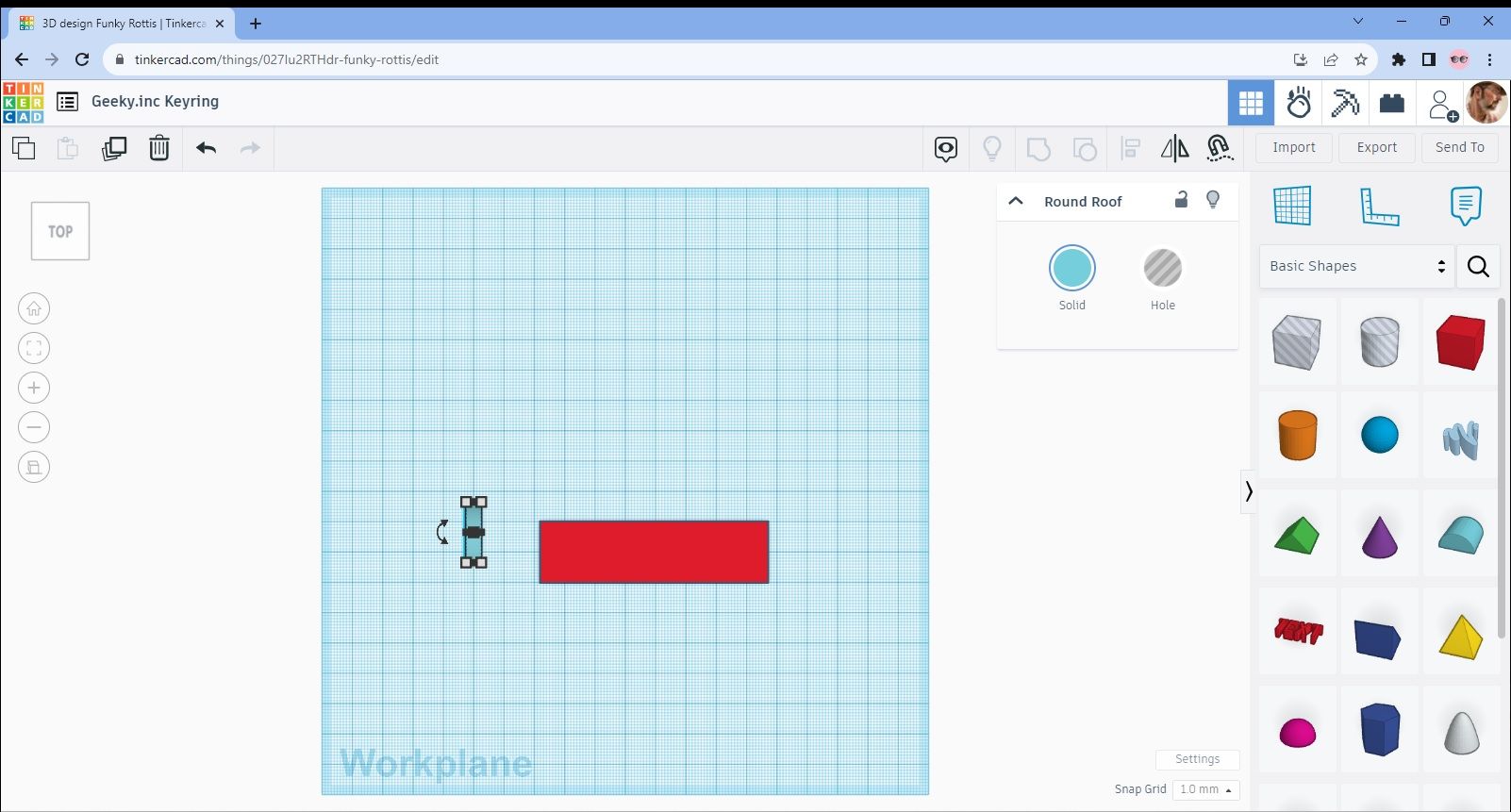The width and height of the screenshot is (1511, 812).
Task: Open the design list icon
Action: point(67,102)
